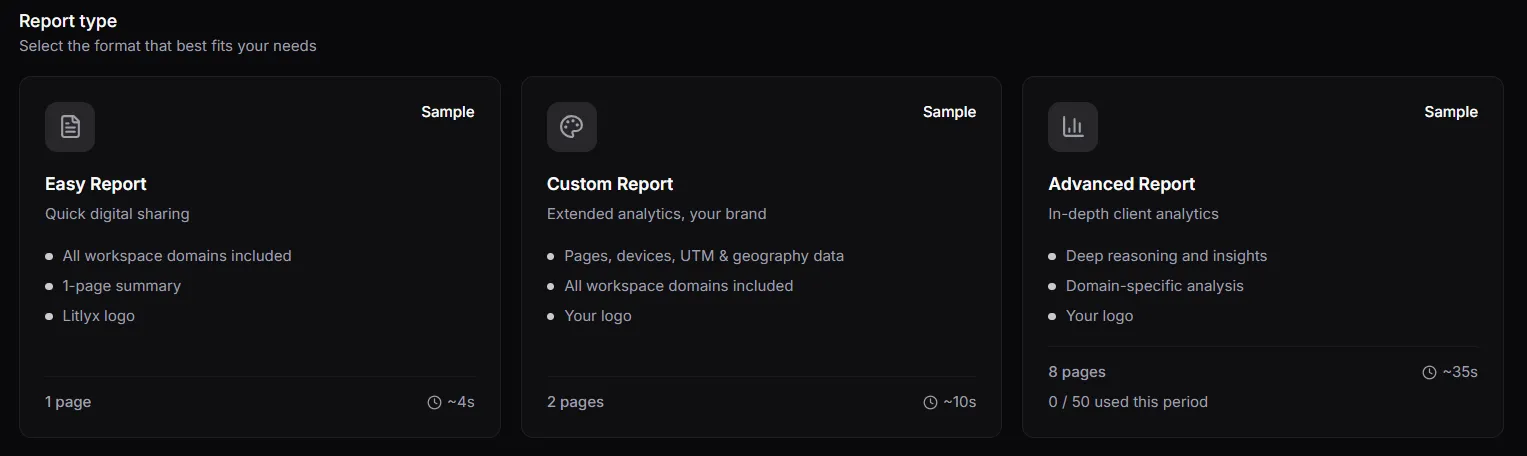This screenshot has width=1527, height=456.
Task: Click 'All workspace domains included' in Easy Report
Action: click(x=177, y=256)
